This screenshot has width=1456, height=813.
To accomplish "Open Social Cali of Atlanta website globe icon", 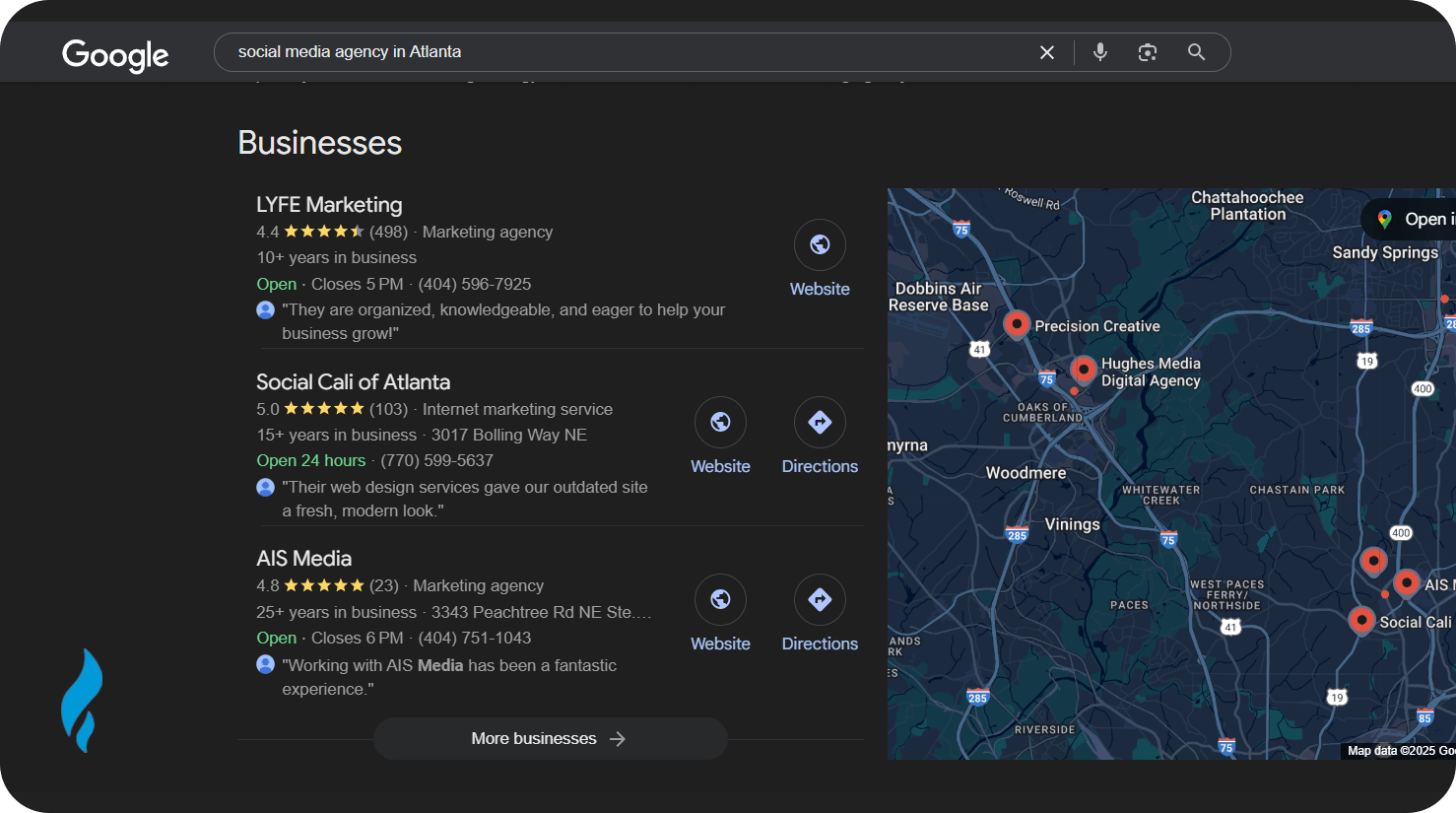I will [x=720, y=423].
